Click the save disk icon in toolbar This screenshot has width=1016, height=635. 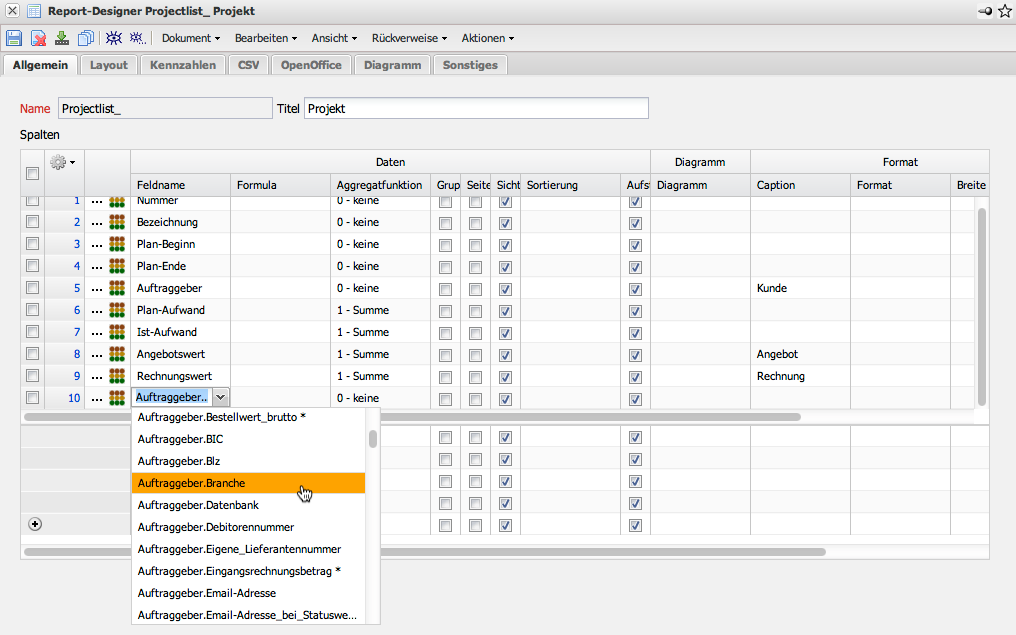[14, 38]
